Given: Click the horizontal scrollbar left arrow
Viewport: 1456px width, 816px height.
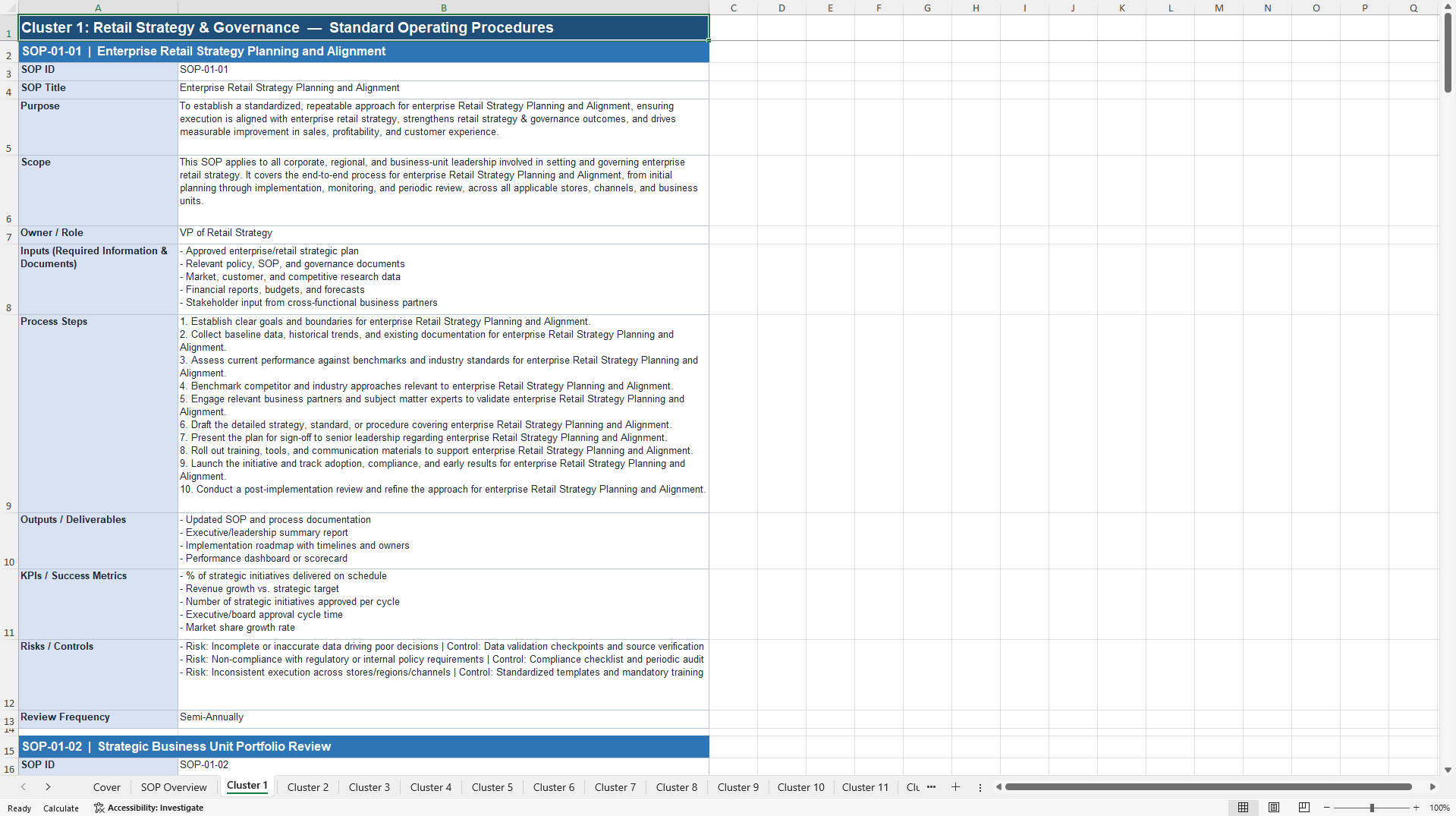Looking at the screenshot, I should (x=998, y=787).
